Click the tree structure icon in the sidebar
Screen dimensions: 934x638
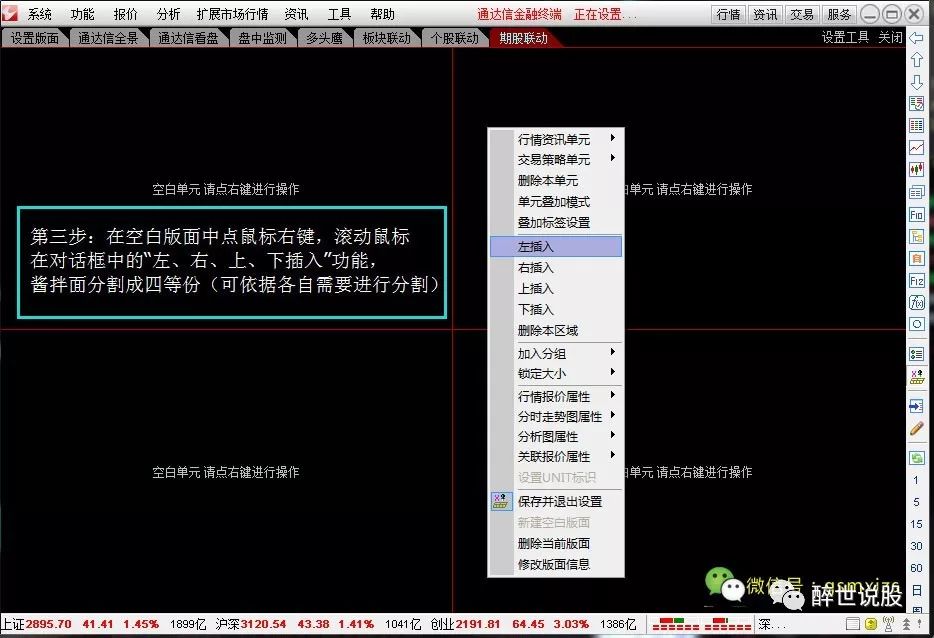(917, 236)
